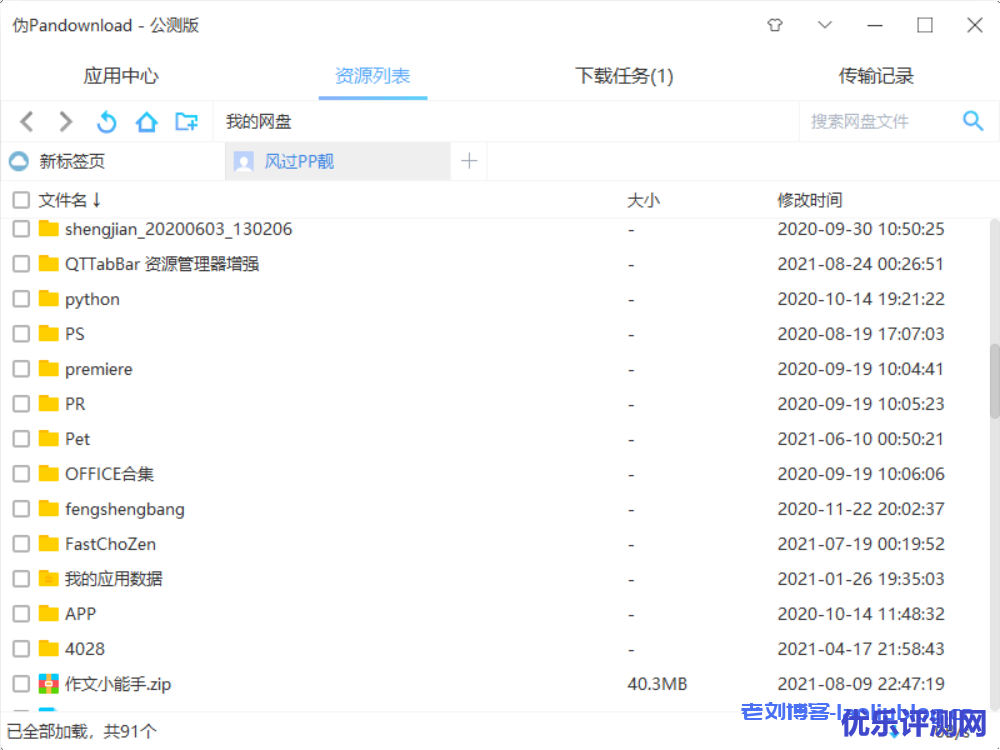The image size is (1000, 750).
Task: Click the PR folder icon
Action: (48, 404)
